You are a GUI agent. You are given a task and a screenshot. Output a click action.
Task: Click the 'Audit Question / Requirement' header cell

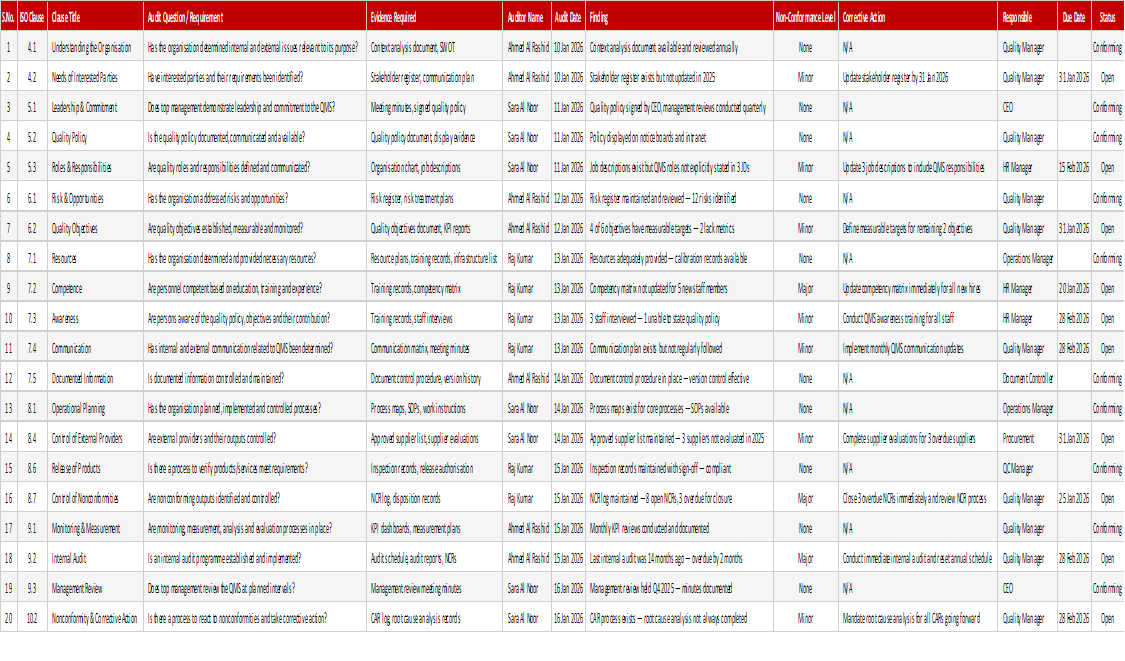[255, 17]
